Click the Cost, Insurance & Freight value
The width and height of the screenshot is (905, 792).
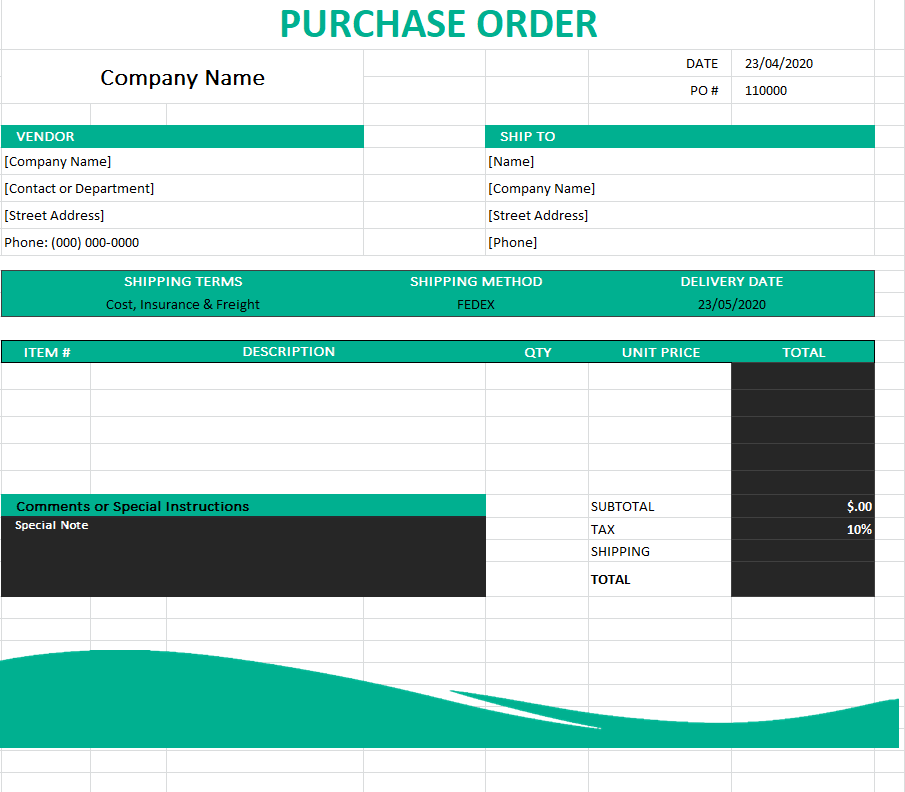[x=182, y=304]
